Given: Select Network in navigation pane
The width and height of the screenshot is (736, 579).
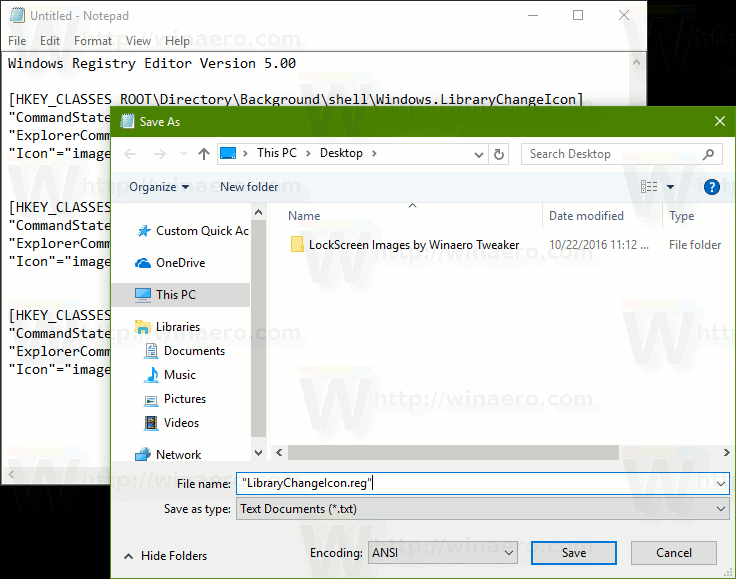Looking at the screenshot, I should click(169, 455).
